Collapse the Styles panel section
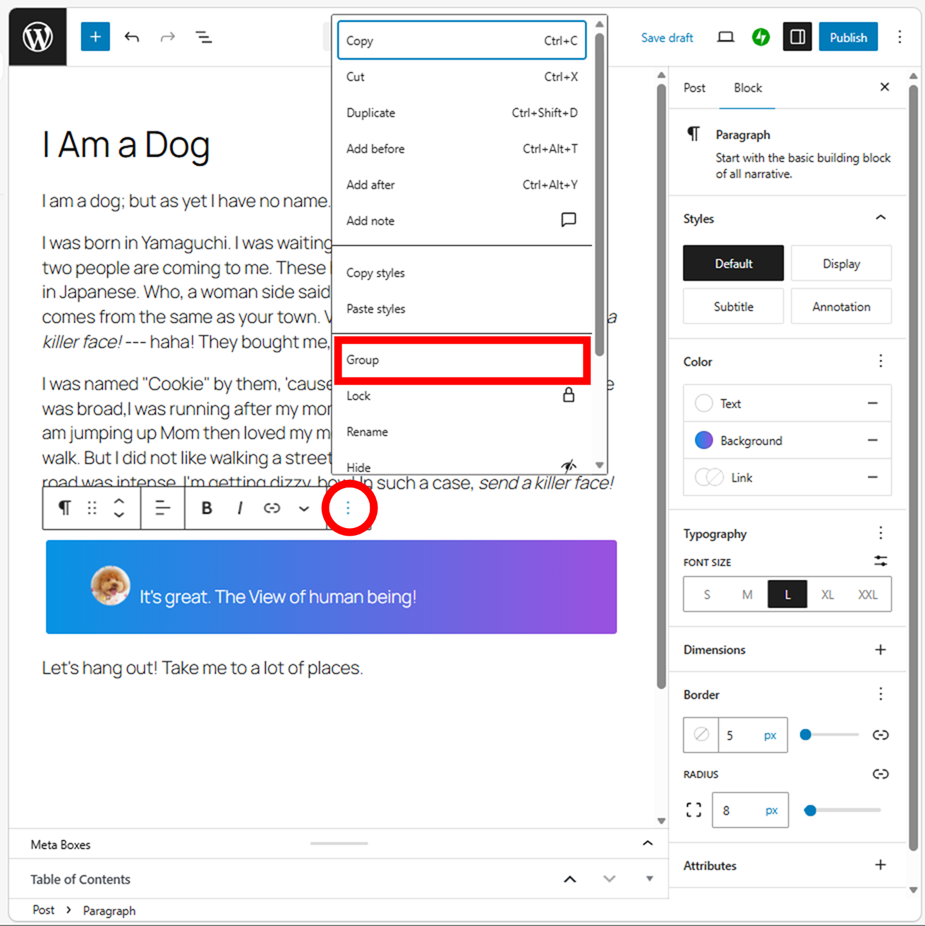Image resolution: width=925 pixels, height=926 pixels. [880, 218]
